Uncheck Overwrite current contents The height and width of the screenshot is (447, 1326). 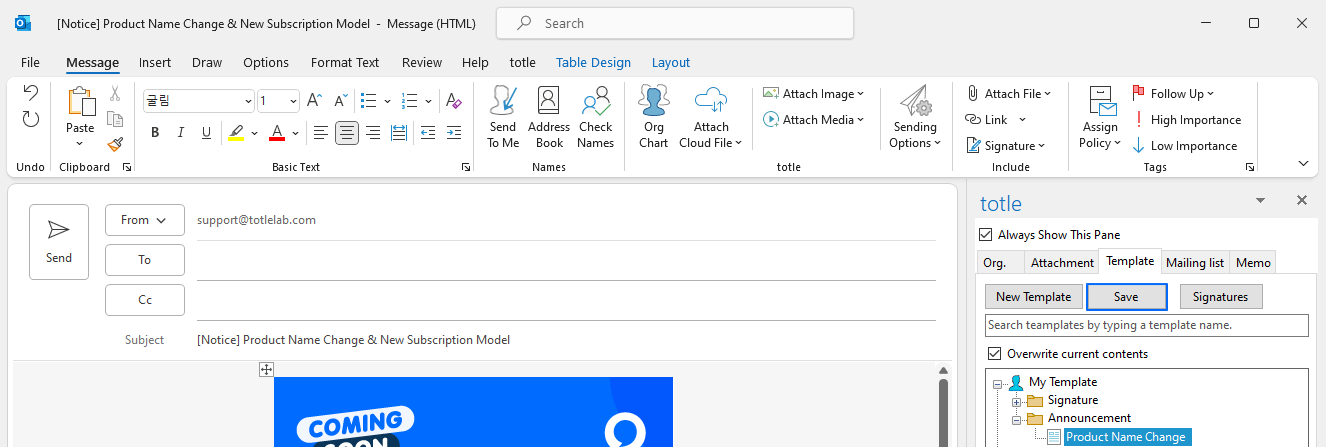tap(994, 354)
